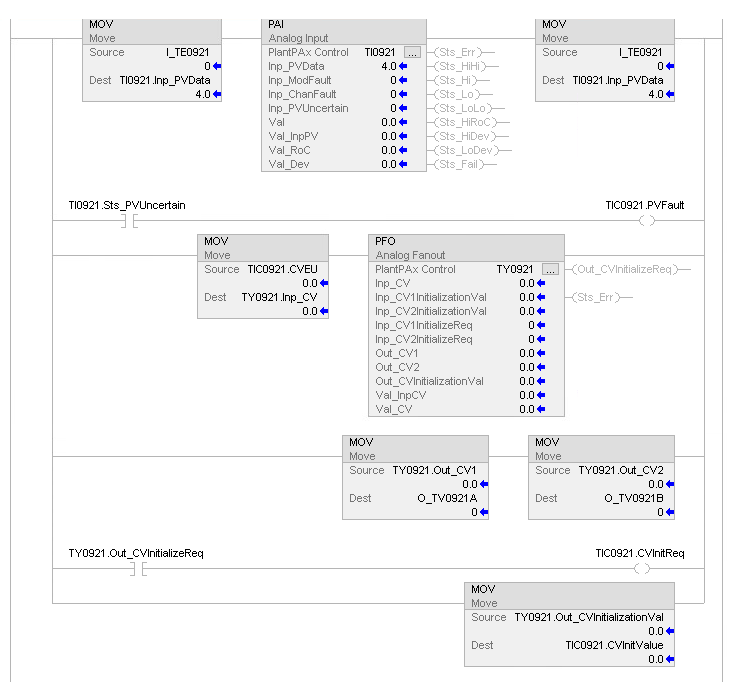
Task: Click the Inp_CV value in the PFO block
Action: click(528, 284)
